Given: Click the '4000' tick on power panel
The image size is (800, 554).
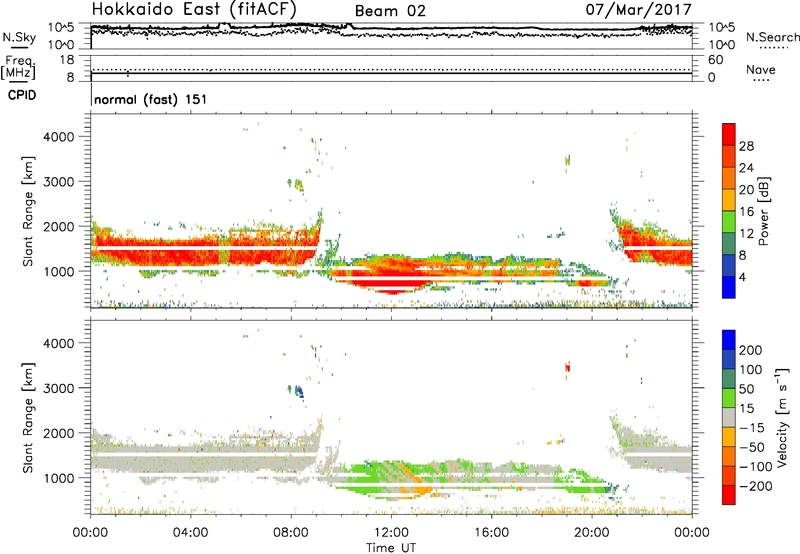Looking at the screenshot, I should click(58, 137).
